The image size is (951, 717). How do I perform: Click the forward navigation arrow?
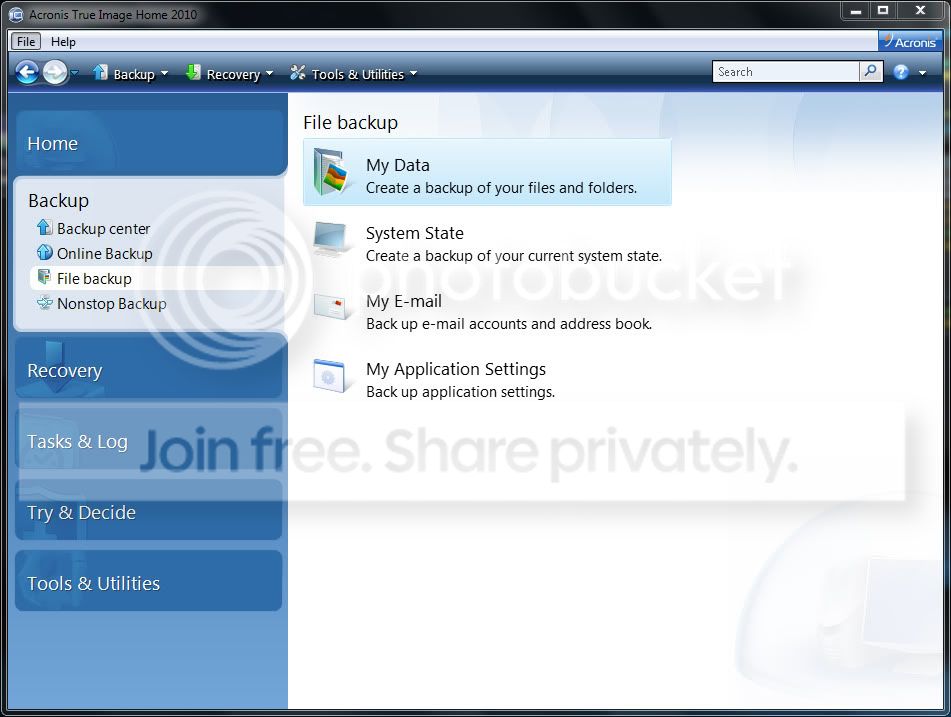coord(55,73)
